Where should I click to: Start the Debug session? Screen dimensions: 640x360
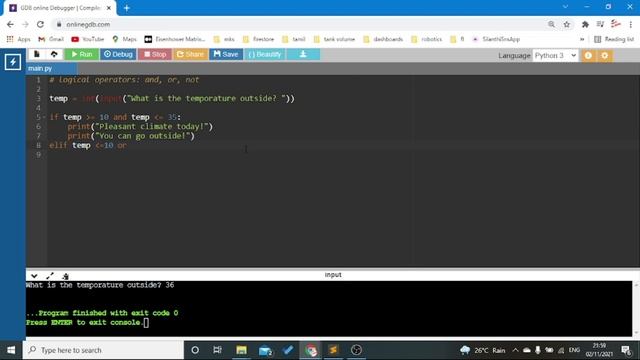point(118,54)
